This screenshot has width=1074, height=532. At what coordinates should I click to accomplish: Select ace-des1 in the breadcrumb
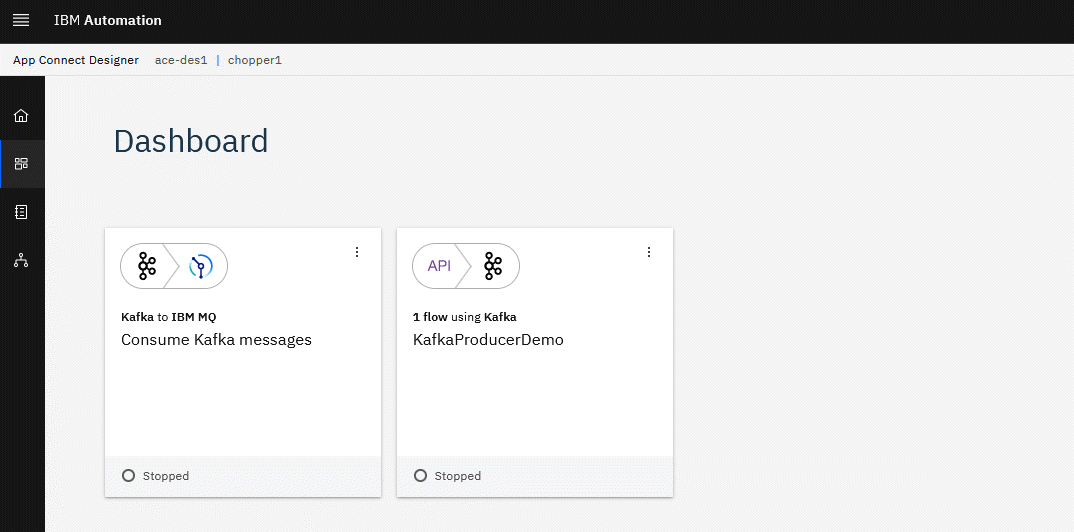181,60
